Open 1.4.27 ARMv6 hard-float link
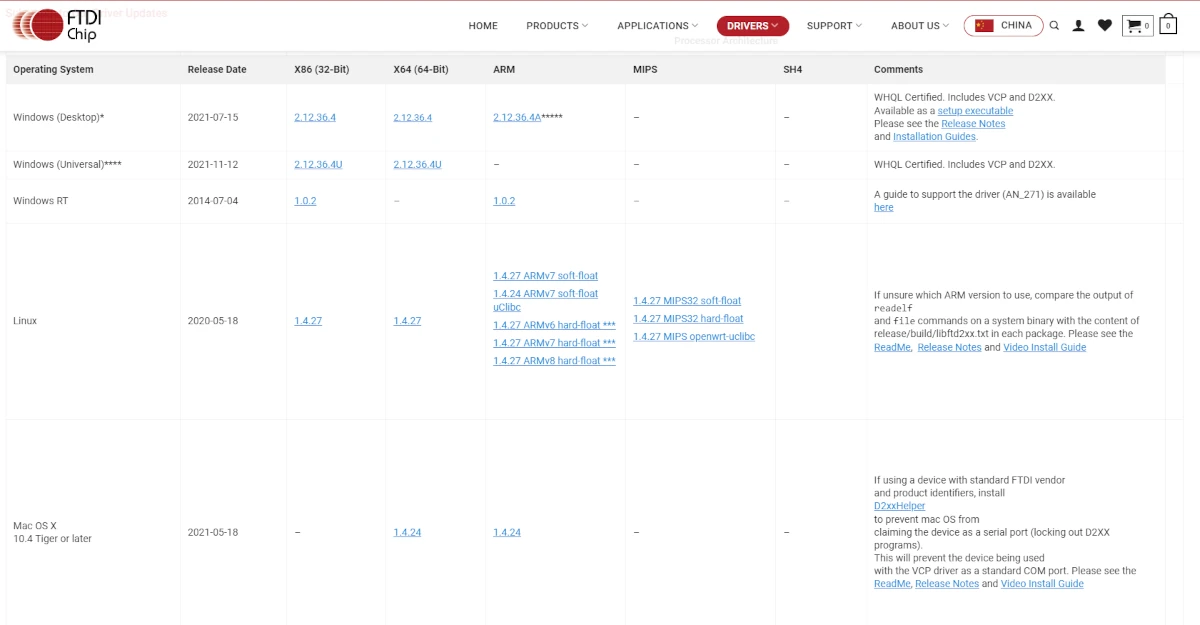 (x=554, y=325)
